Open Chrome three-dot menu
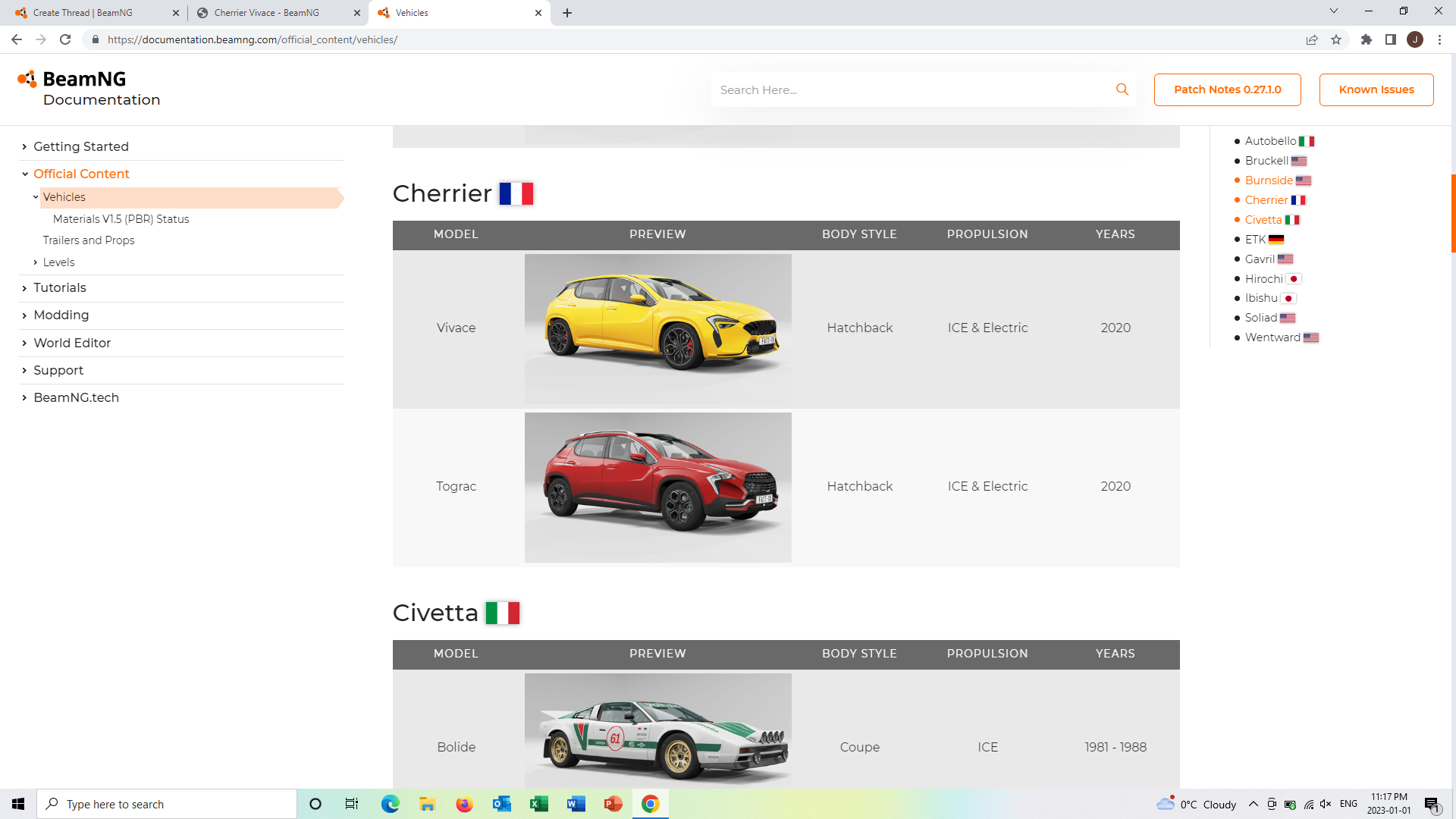The image size is (1456, 819). click(1439, 39)
